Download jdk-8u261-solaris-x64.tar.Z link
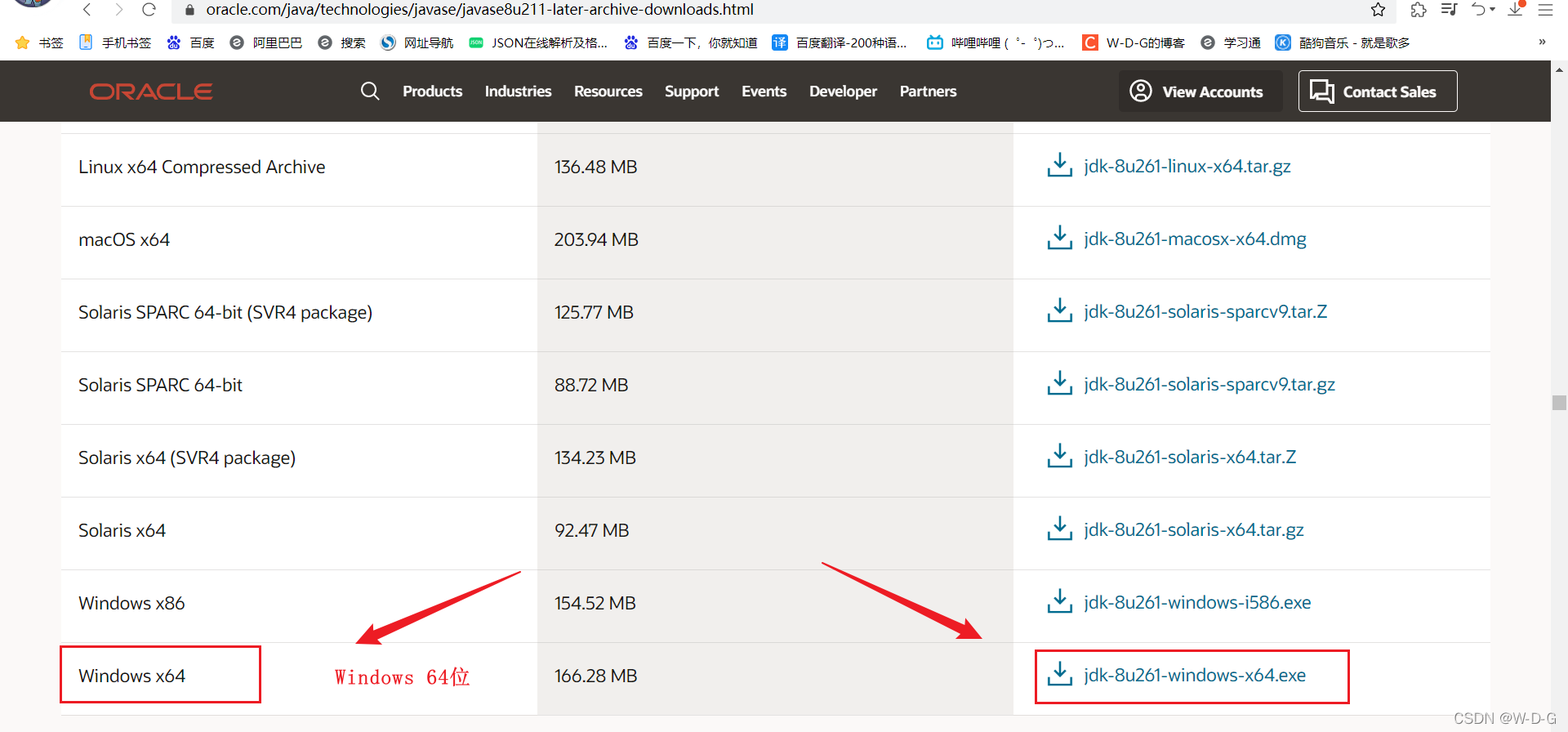Viewport: 1568px width, 732px height. (1190, 457)
